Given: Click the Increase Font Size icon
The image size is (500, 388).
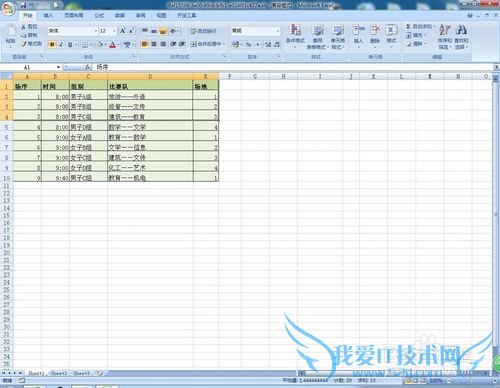Looking at the screenshot, I should 123,31.
